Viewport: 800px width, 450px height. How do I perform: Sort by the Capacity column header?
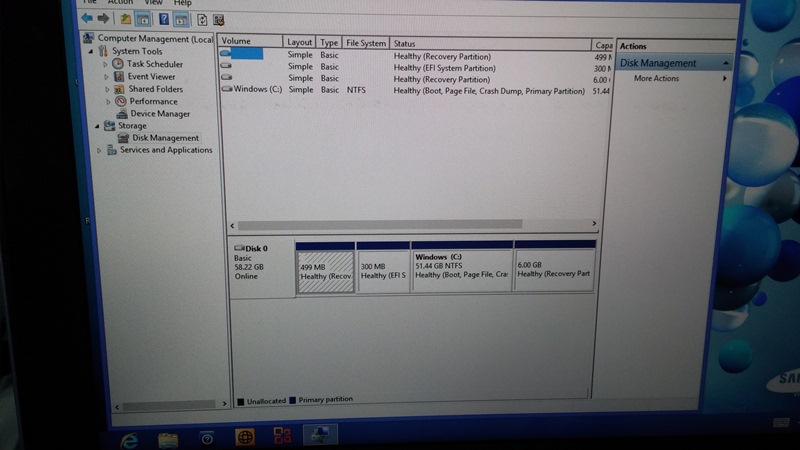[603, 45]
